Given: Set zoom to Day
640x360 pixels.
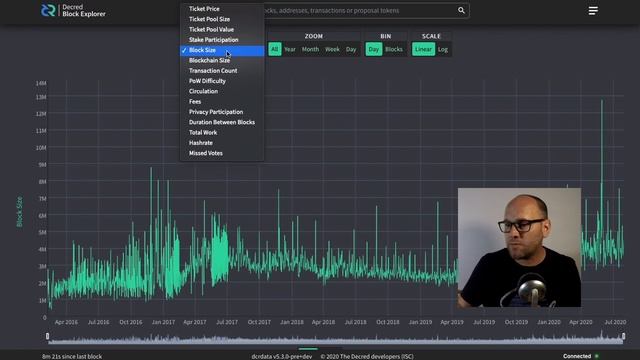Looking at the screenshot, I should click(351, 49).
